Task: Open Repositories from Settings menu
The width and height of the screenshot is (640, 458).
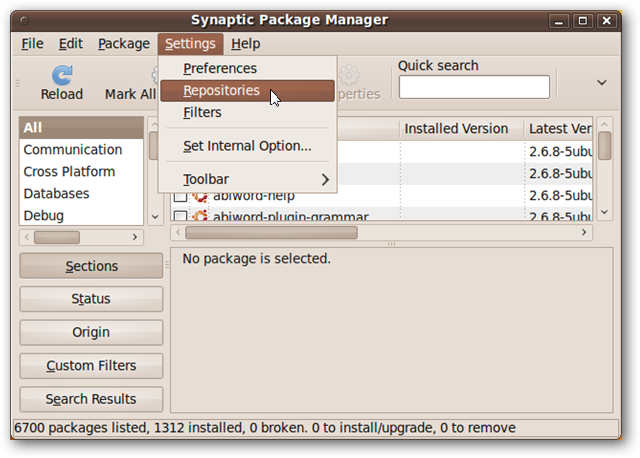Action: tap(221, 91)
